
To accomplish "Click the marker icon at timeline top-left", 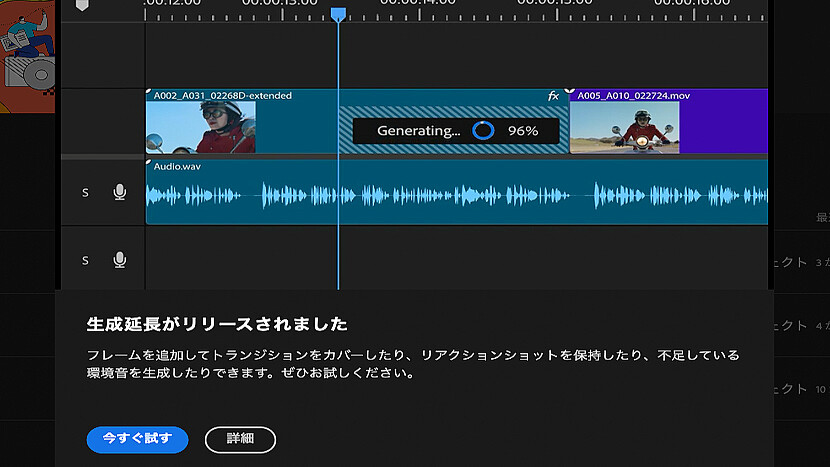I will [x=83, y=5].
